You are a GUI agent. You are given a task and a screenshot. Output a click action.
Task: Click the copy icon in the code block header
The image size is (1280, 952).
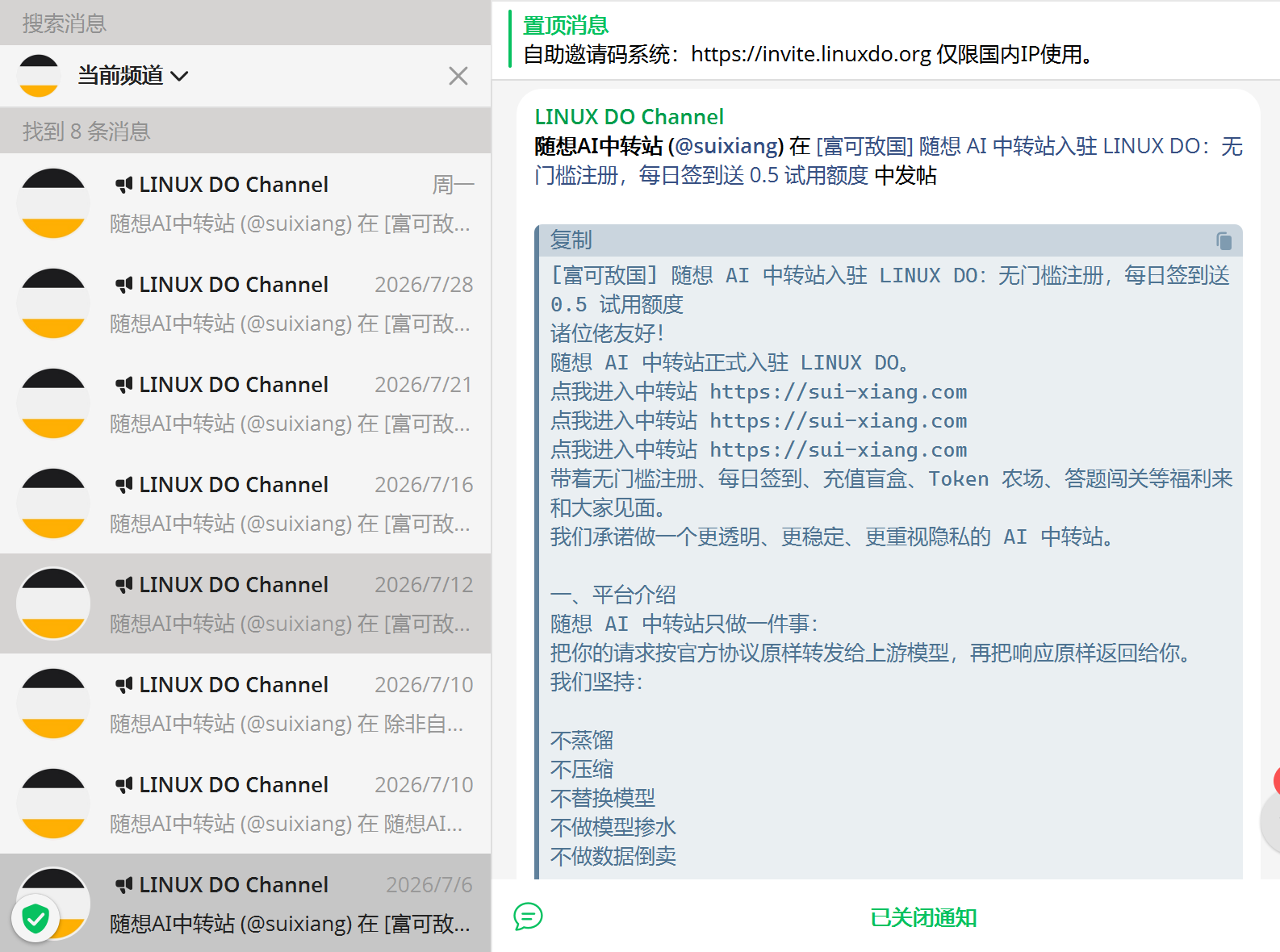tap(1224, 240)
